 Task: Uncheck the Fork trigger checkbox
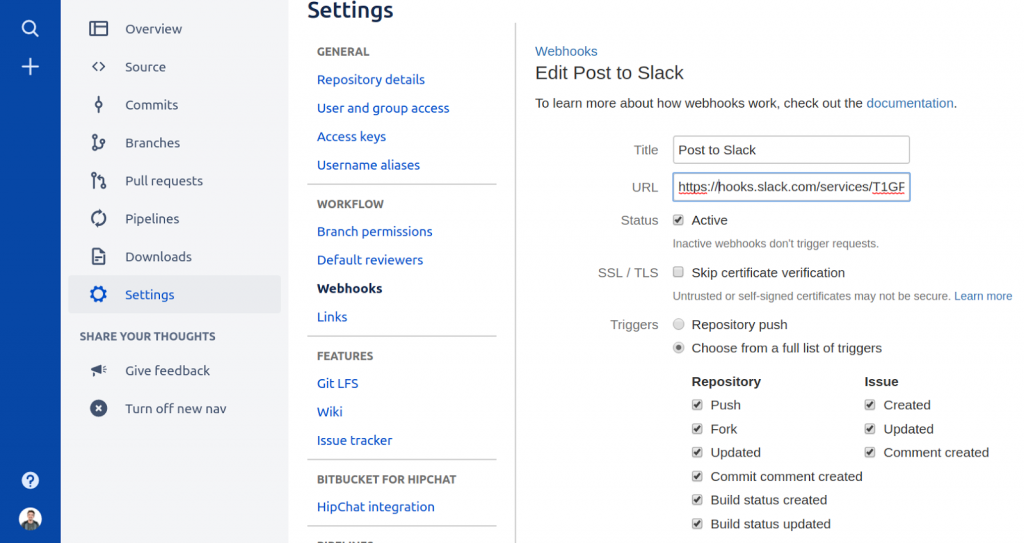pos(697,429)
